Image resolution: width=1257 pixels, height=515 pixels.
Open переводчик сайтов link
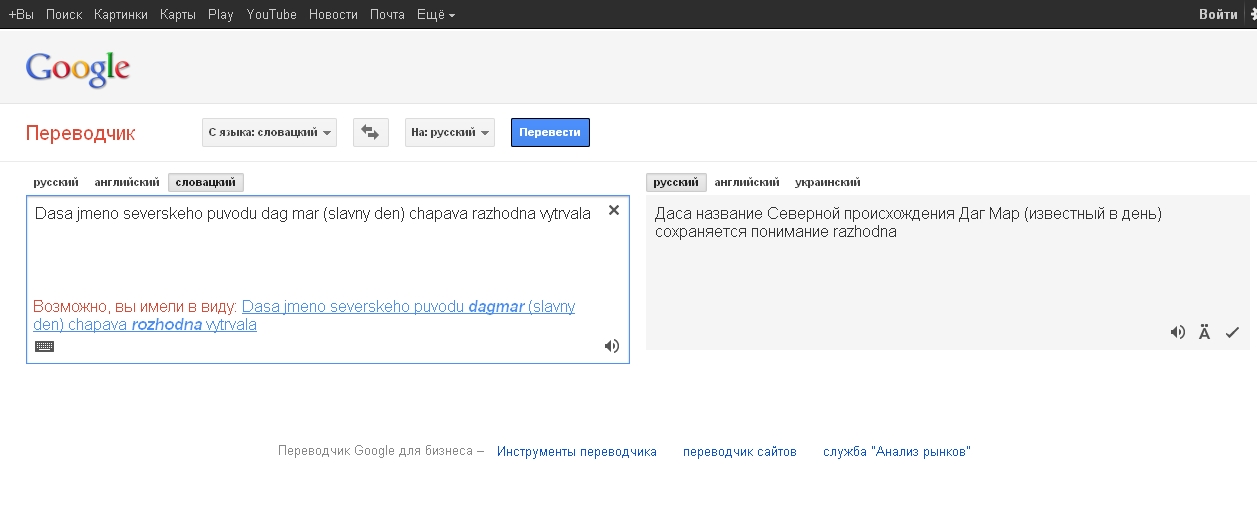pos(740,451)
